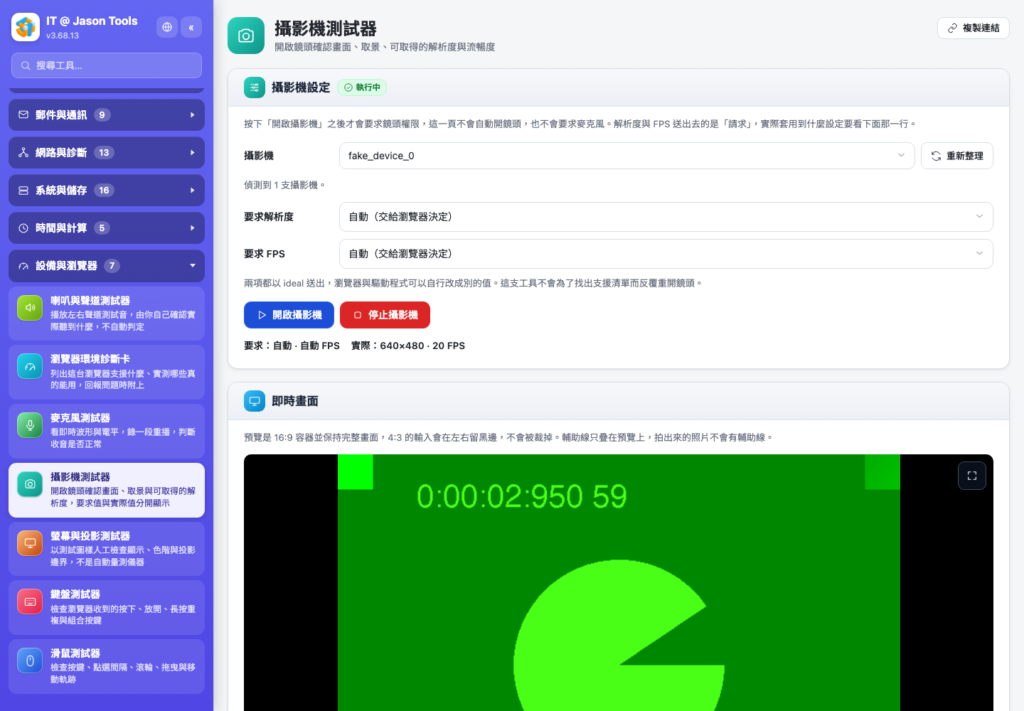The image size is (1024, 711).
Task: Click the microphone icon of 麥克風測試器
Action: (30, 425)
